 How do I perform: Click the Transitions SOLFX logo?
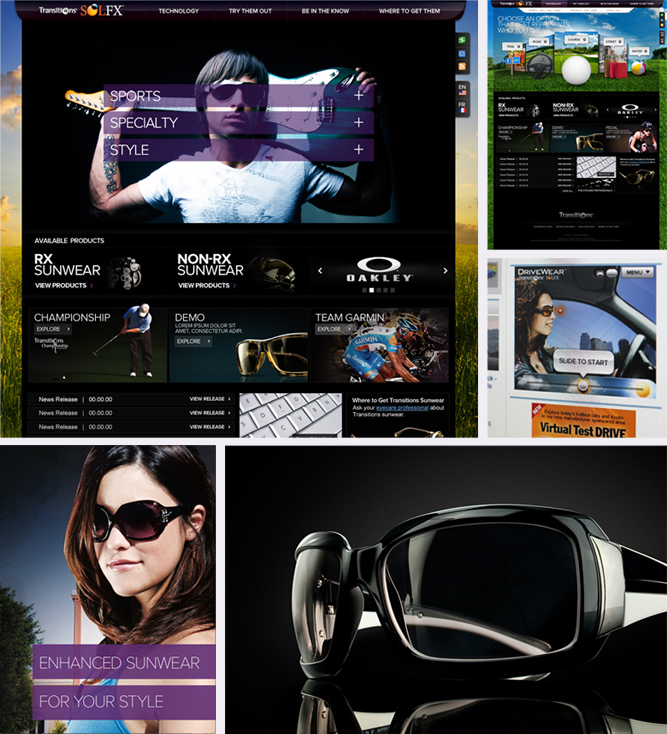[x=81, y=10]
